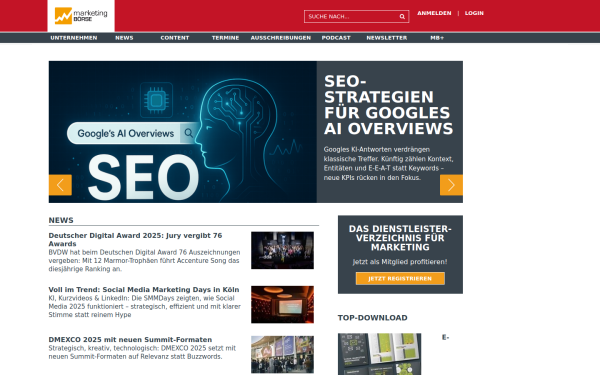Open the Login link

tap(474, 13)
